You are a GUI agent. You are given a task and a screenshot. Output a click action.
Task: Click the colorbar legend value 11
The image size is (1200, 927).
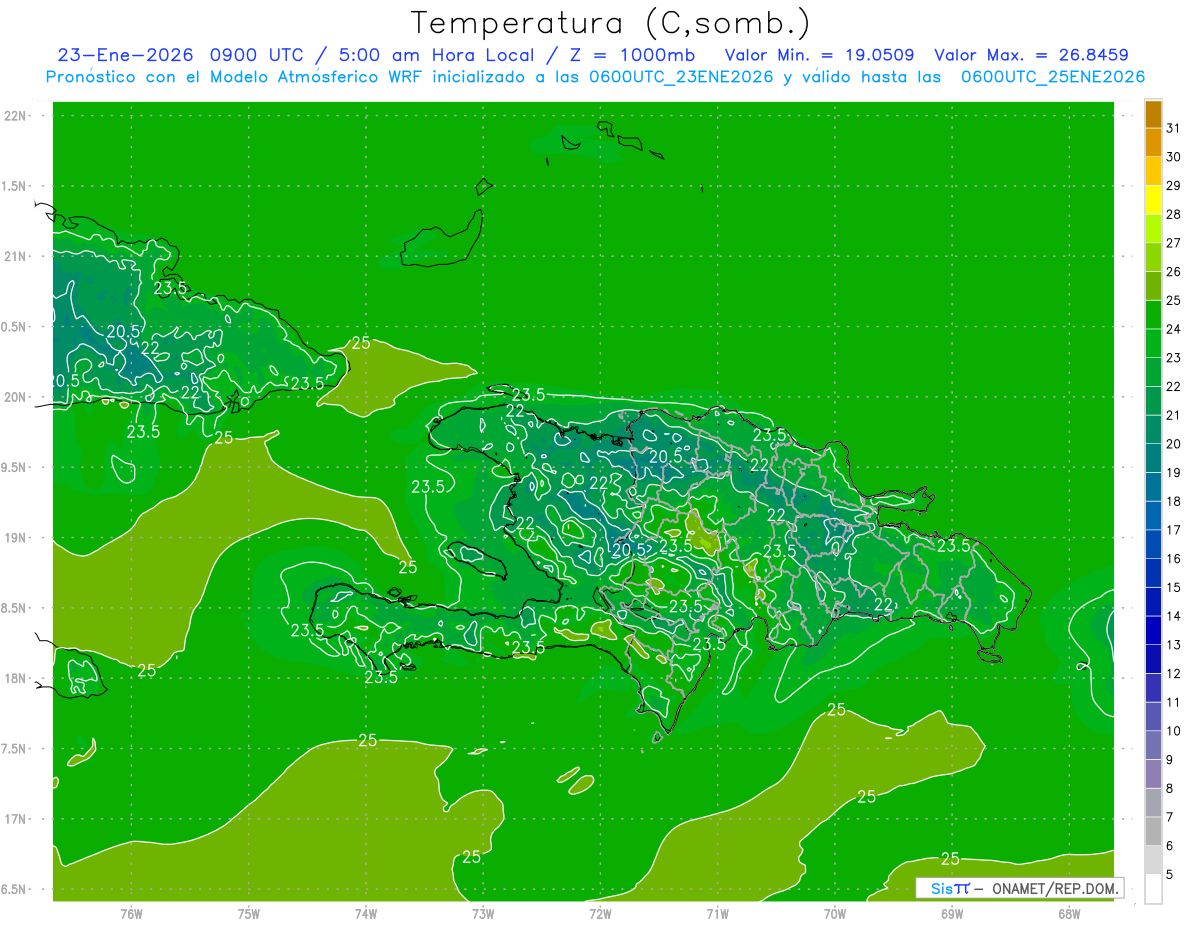[1173, 702]
